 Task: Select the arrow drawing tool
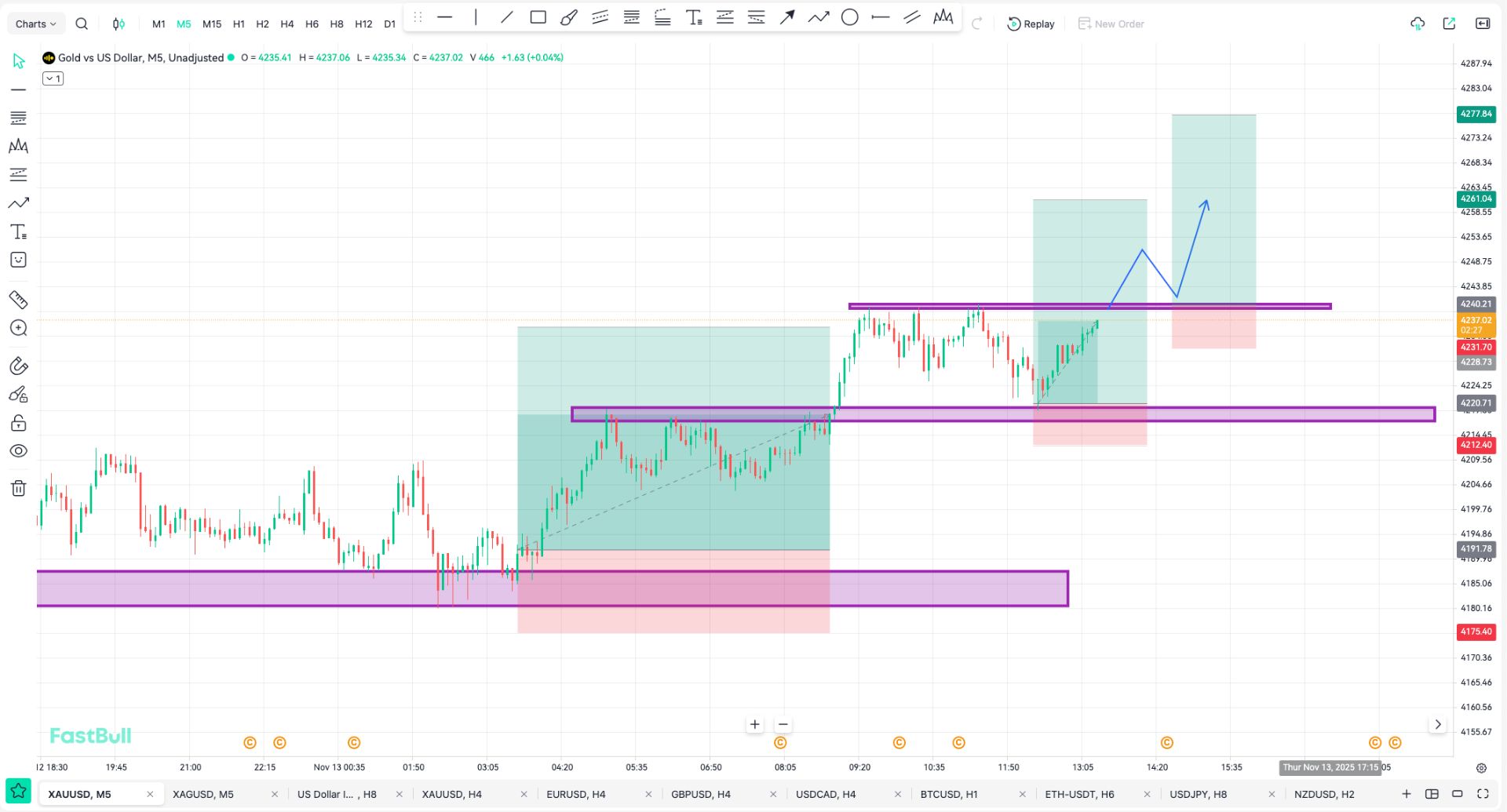pos(787,17)
